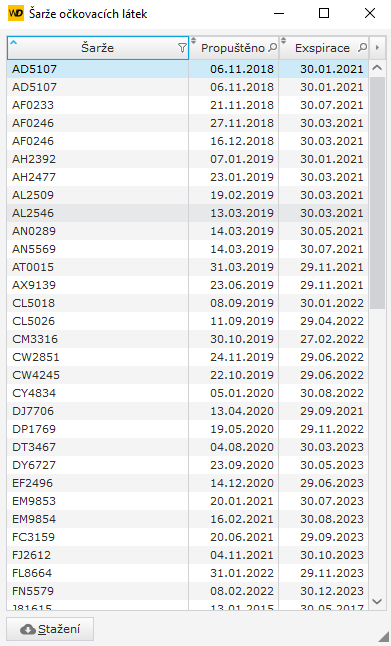Select the FN5579 batch entry
Screen dimensions: 391x646
coord(187,591)
